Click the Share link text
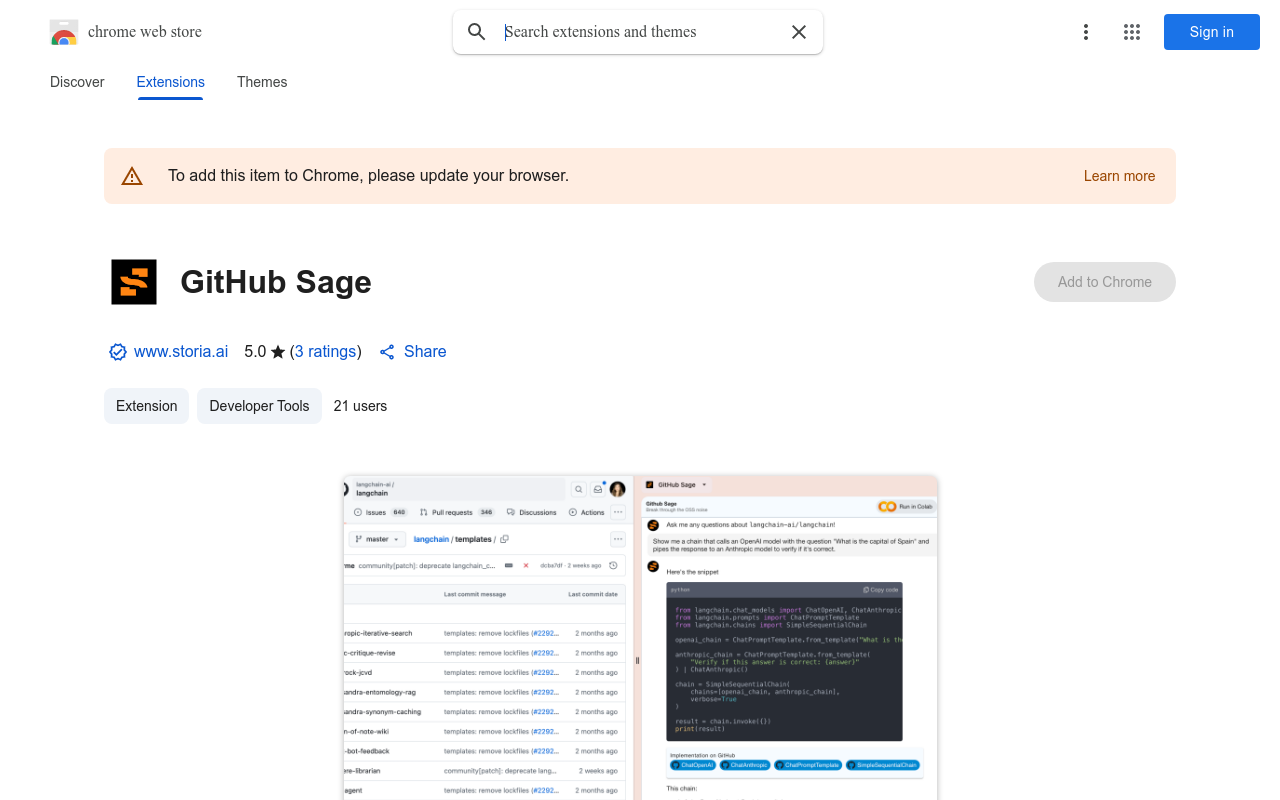Screen dimensions: 1280x800 [425, 352]
